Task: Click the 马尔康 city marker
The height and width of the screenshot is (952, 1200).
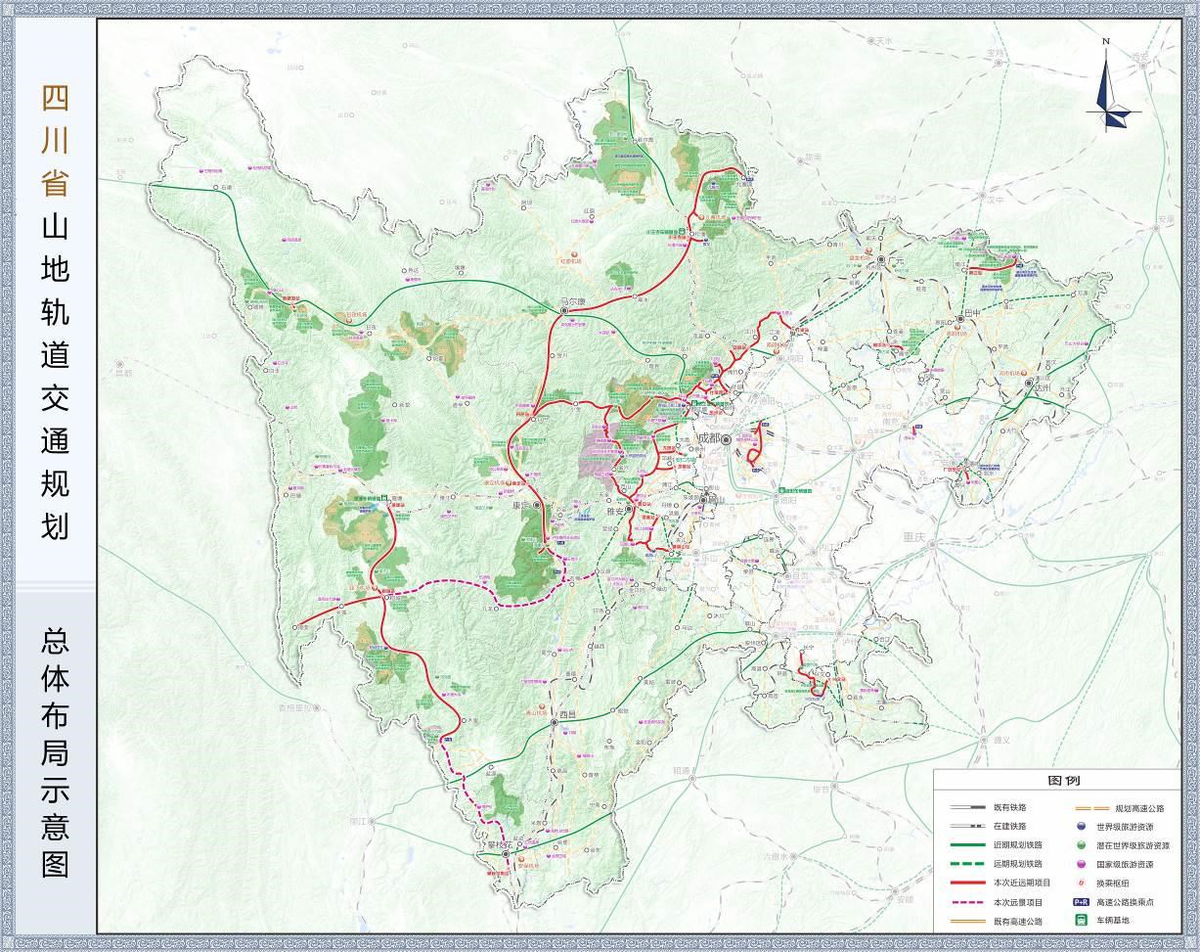Action: click(564, 311)
